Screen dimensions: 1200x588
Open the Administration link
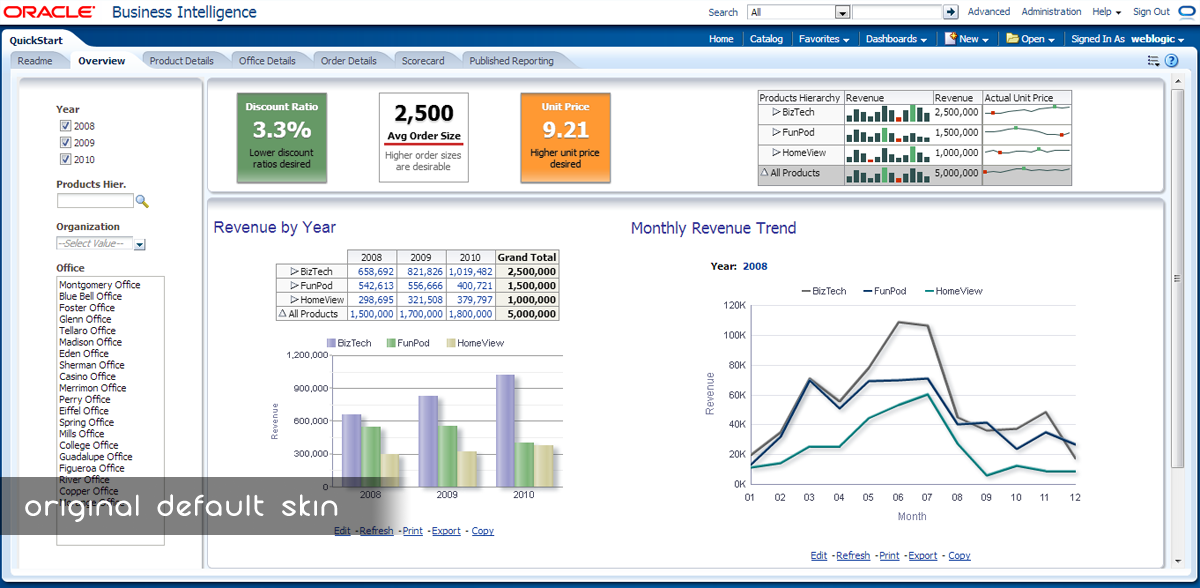click(x=1051, y=12)
